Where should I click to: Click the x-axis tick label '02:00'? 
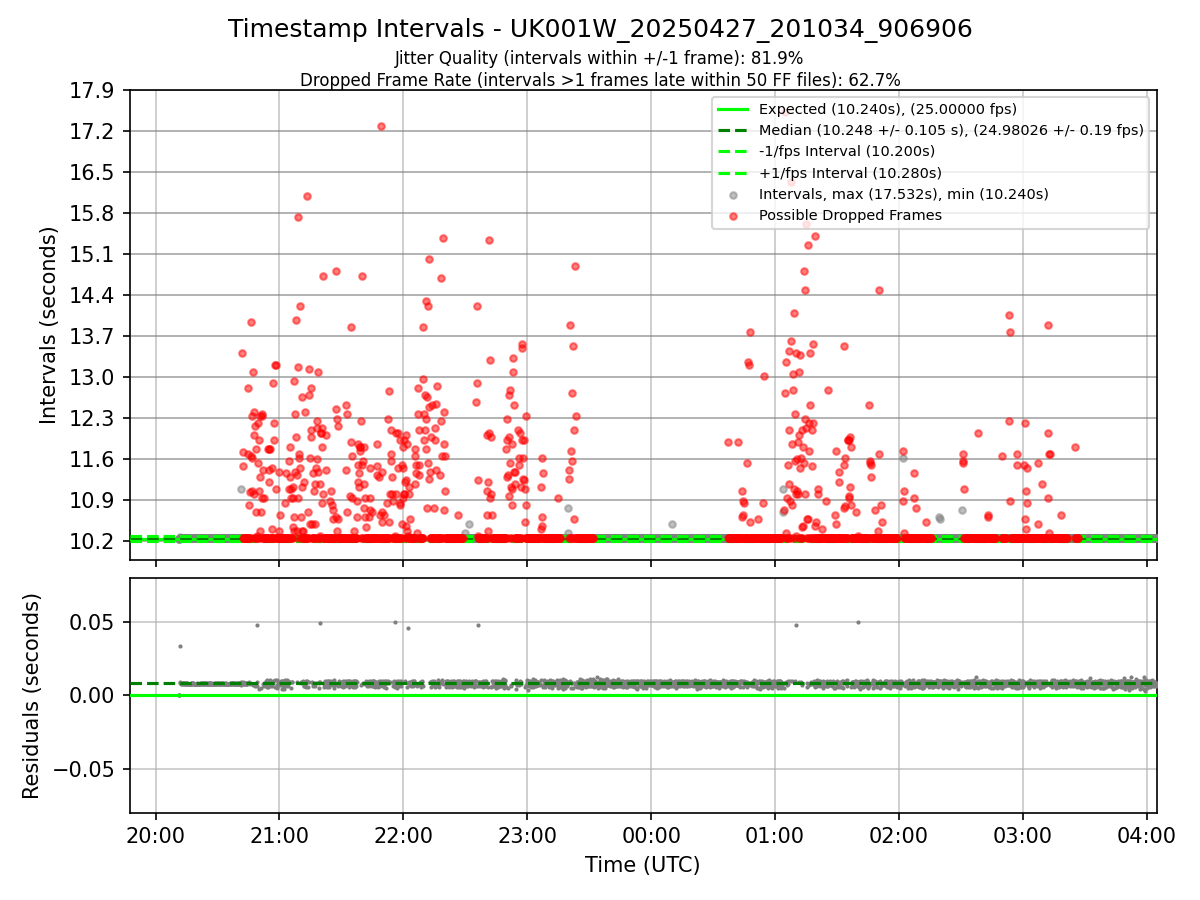click(899, 833)
